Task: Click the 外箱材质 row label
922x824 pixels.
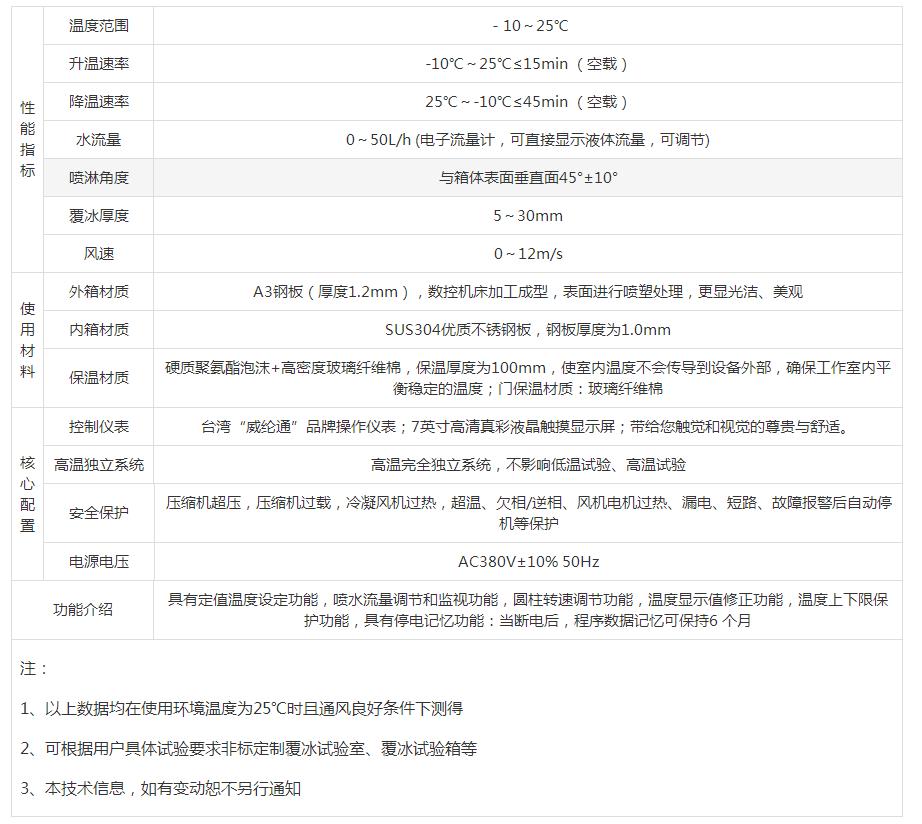Action: [x=98, y=292]
